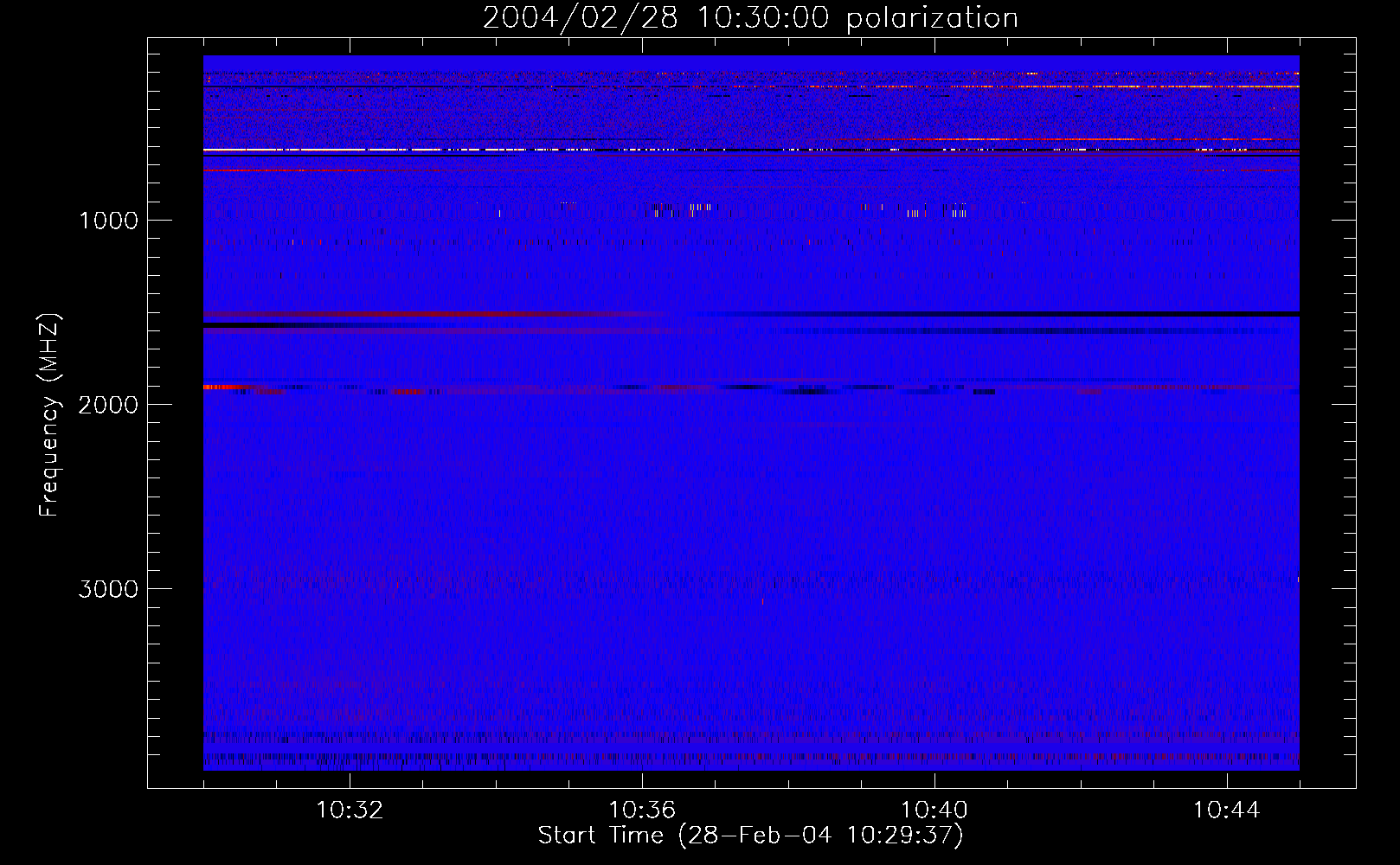Image resolution: width=1400 pixels, height=865 pixels.
Task: Click the 10:32 time tick label
Action: pos(350,811)
